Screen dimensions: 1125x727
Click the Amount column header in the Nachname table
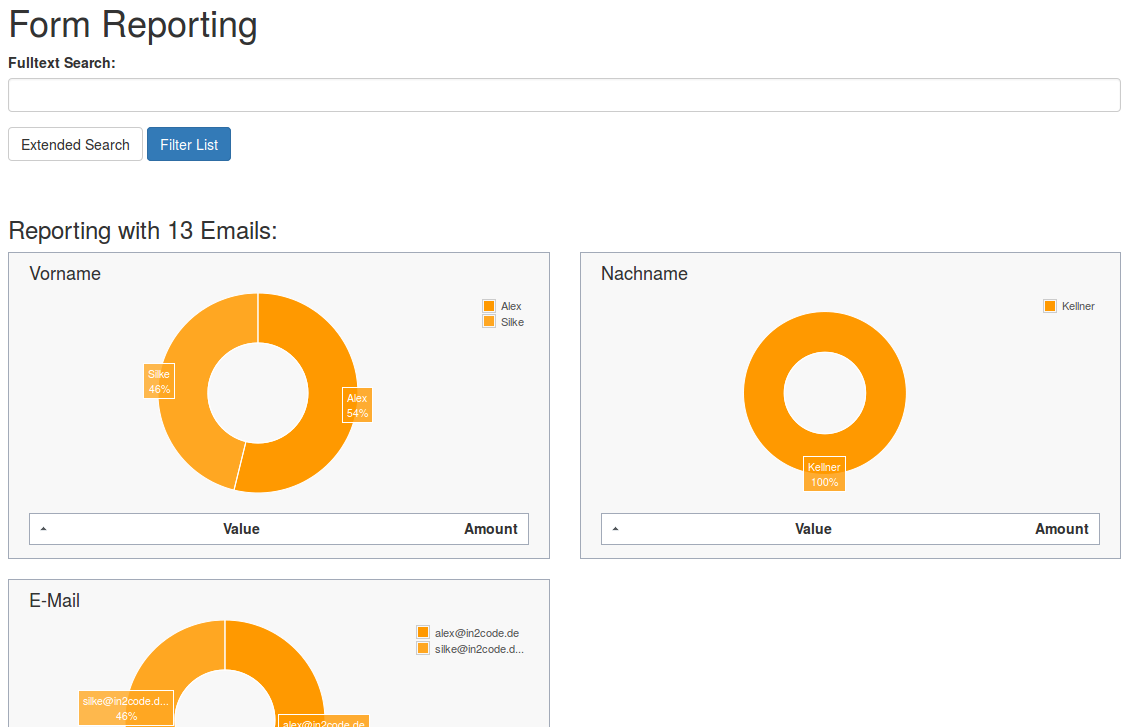coord(1061,528)
